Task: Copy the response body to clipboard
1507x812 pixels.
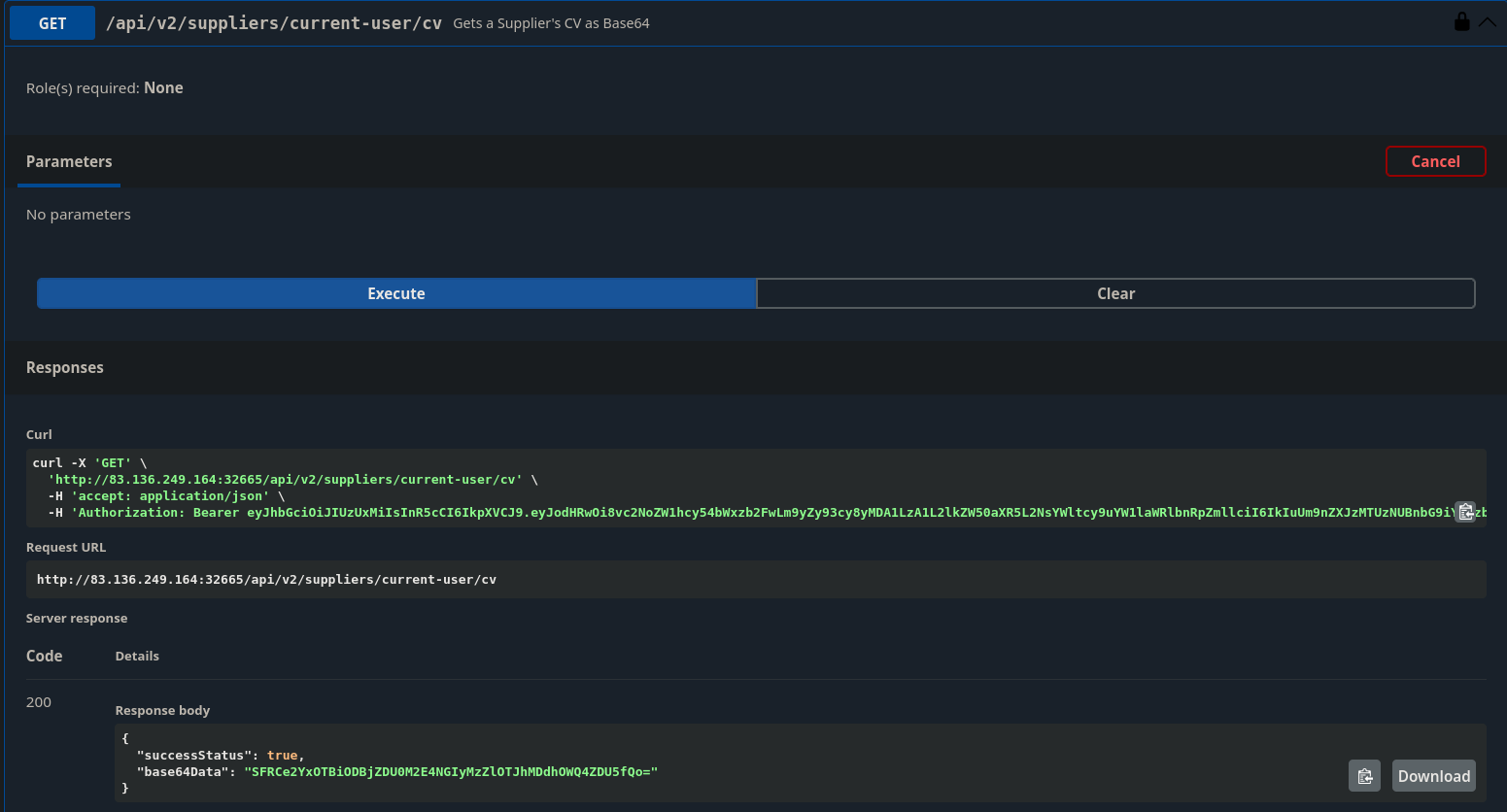Action: click(x=1364, y=776)
